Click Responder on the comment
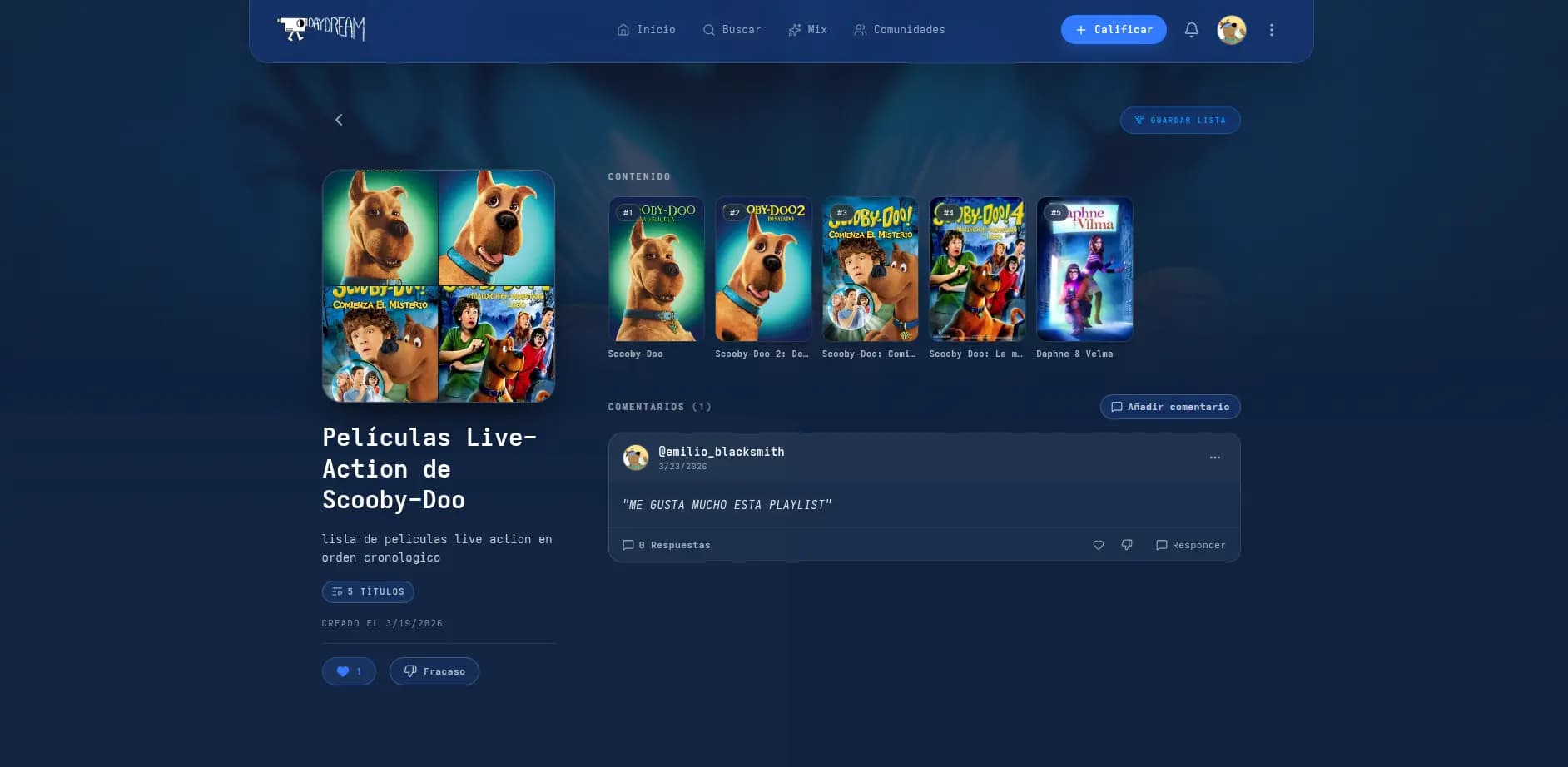1568x767 pixels. [x=1191, y=546]
